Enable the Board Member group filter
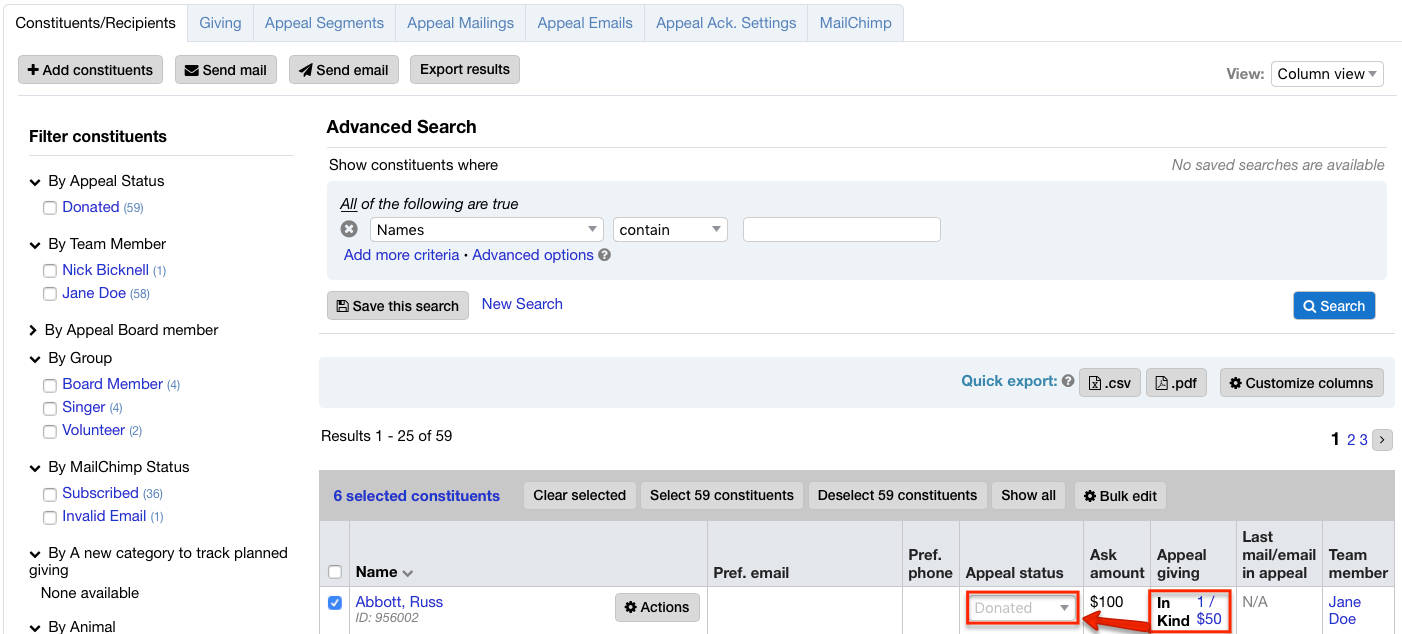Image resolution: width=1402 pixels, height=634 pixels. [x=49, y=385]
